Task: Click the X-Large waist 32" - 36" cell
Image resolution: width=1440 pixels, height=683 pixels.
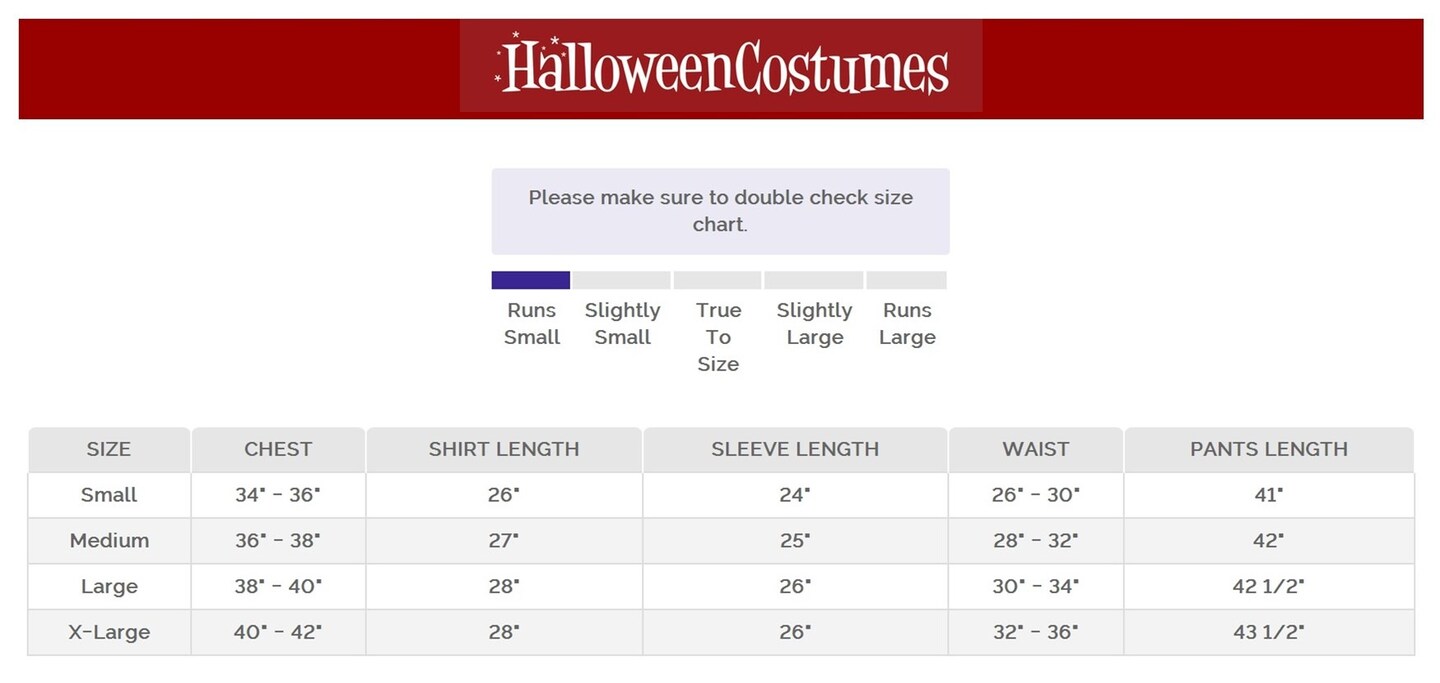Action: click(1036, 633)
